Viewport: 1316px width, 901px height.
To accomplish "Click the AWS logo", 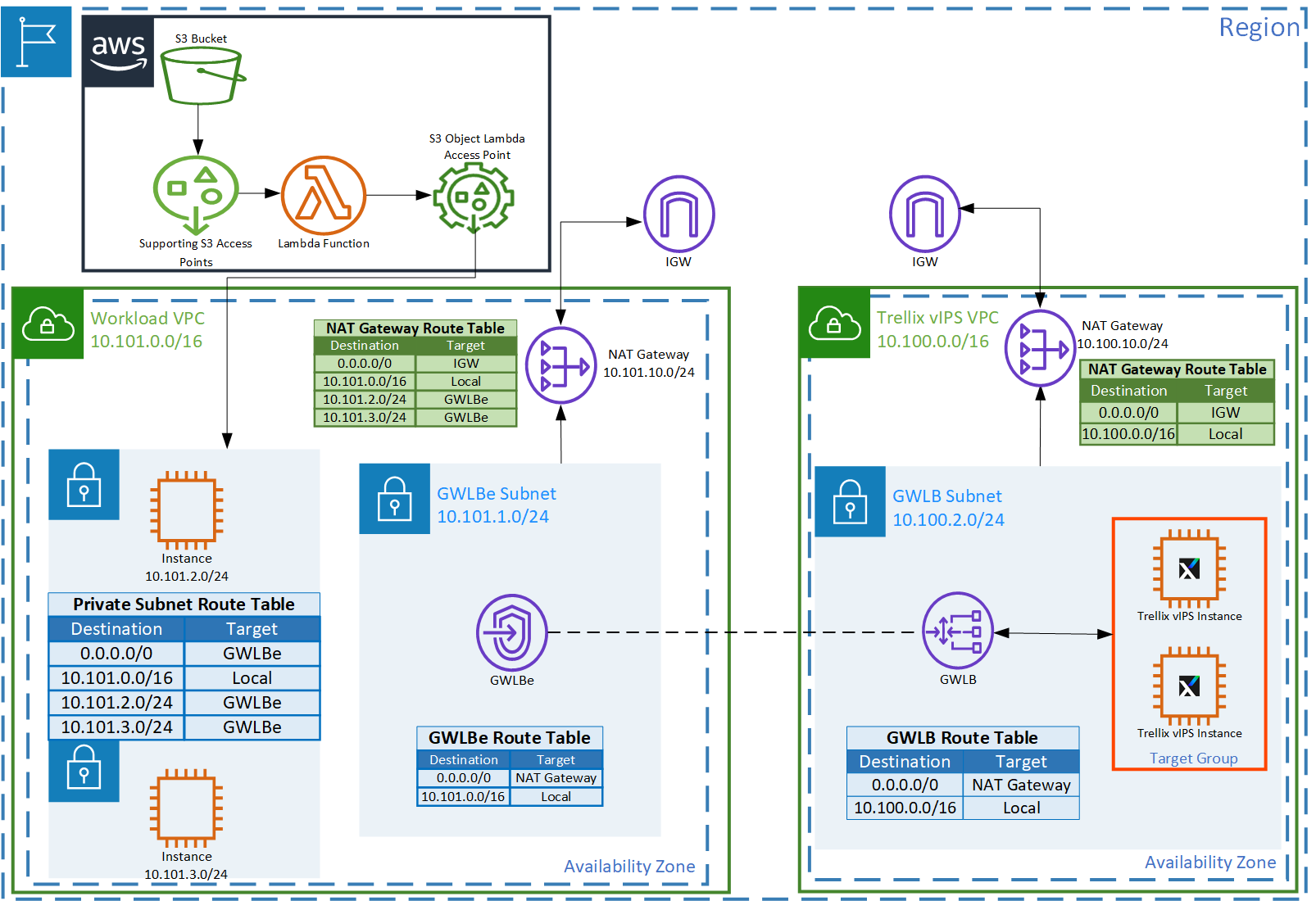I will coord(119,52).
